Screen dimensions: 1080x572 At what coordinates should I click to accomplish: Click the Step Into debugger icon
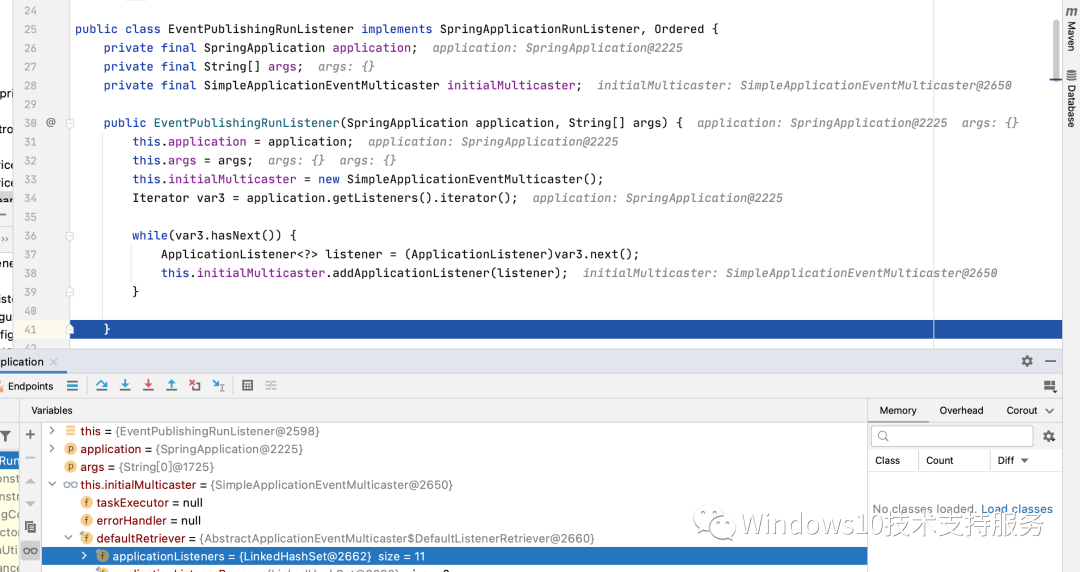coord(125,385)
